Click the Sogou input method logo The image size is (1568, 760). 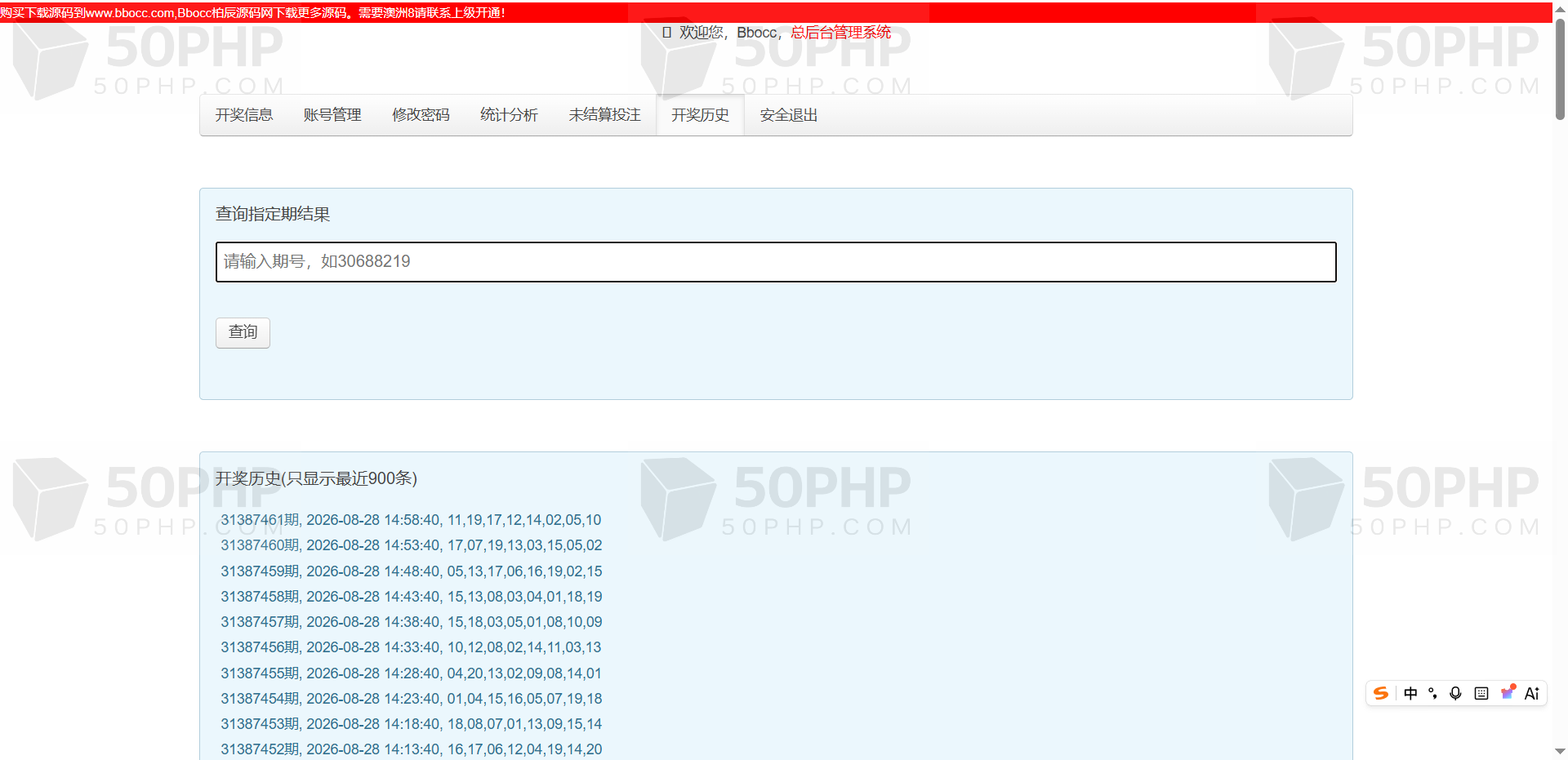(1381, 693)
